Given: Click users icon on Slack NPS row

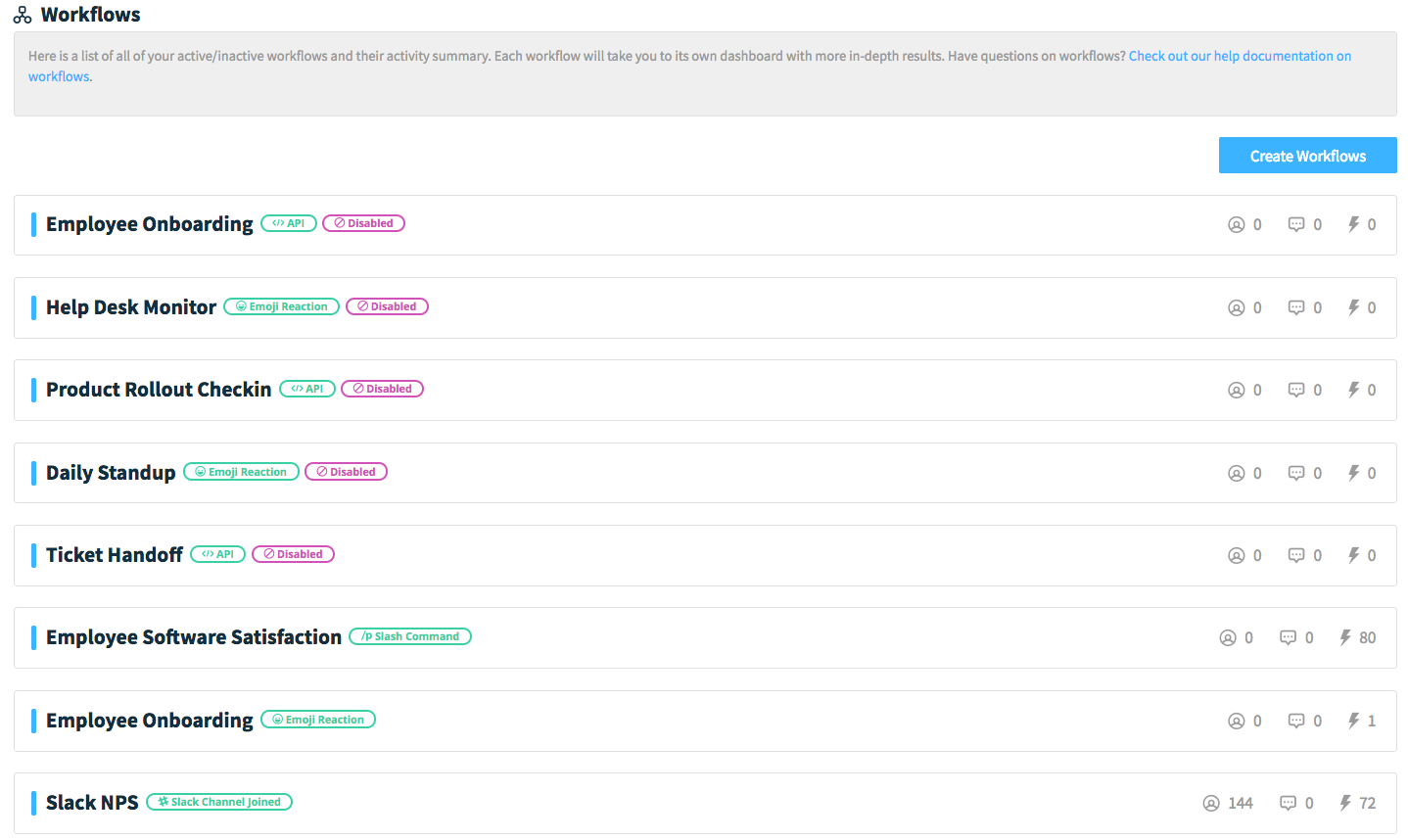Looking at the screenshot, I should coord(1211,803).
